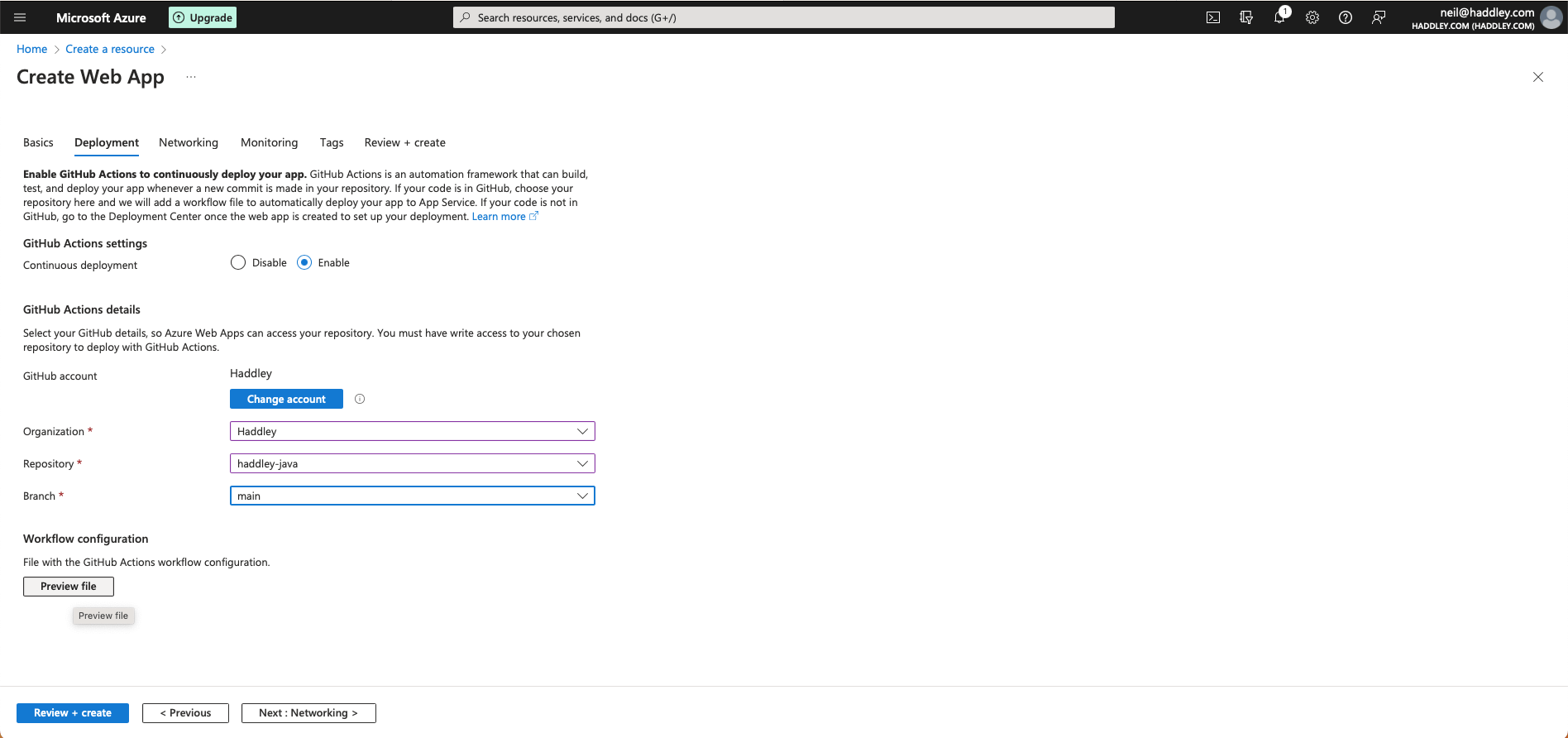Viewport: 1568px width, 738px height.
Task: Click the GitHub Actions details heading
Action: point(82,309)
